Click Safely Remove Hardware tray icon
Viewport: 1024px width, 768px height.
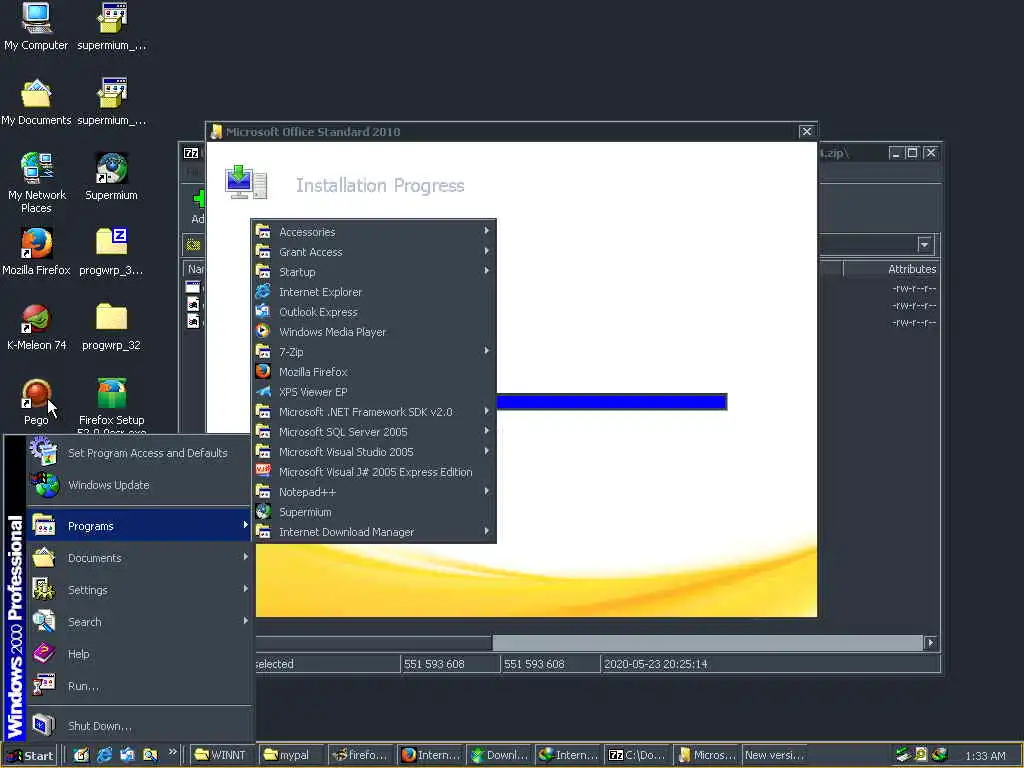(903, 755)
